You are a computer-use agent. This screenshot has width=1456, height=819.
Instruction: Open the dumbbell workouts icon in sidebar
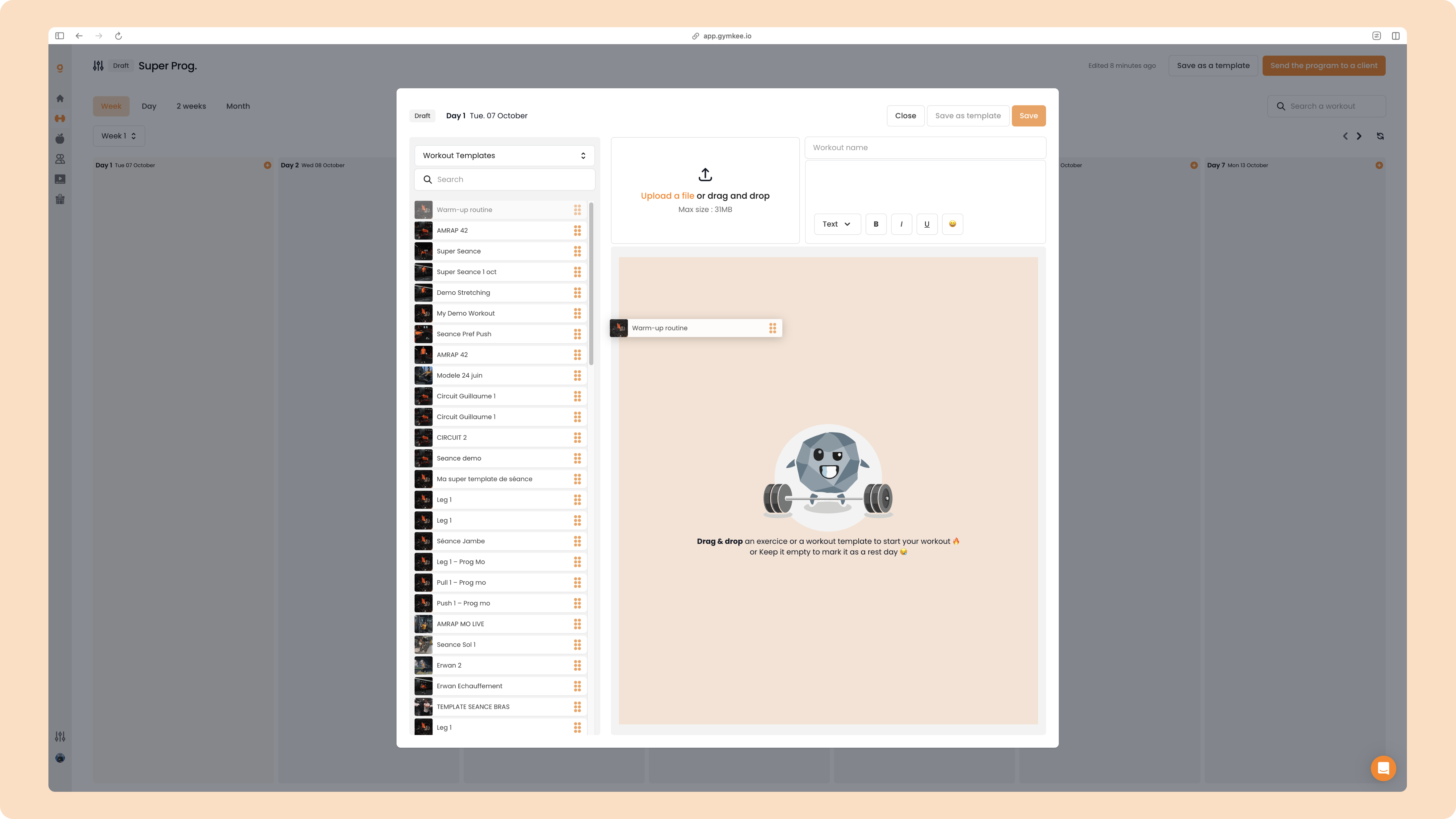pyautogui.click(x=60, y=118)
